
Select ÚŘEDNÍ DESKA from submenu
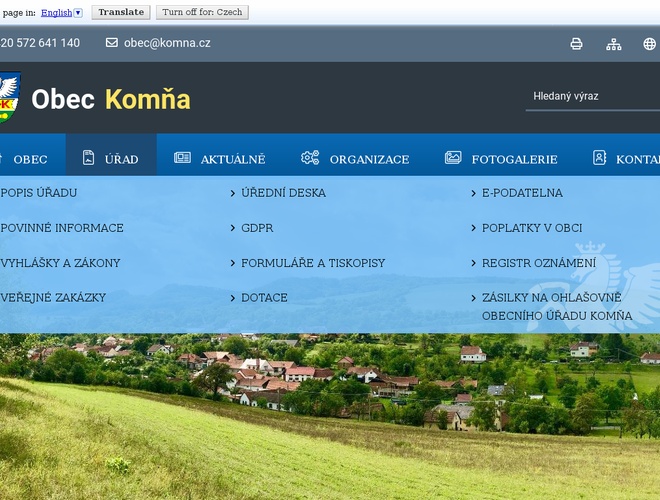click(283, 193)
